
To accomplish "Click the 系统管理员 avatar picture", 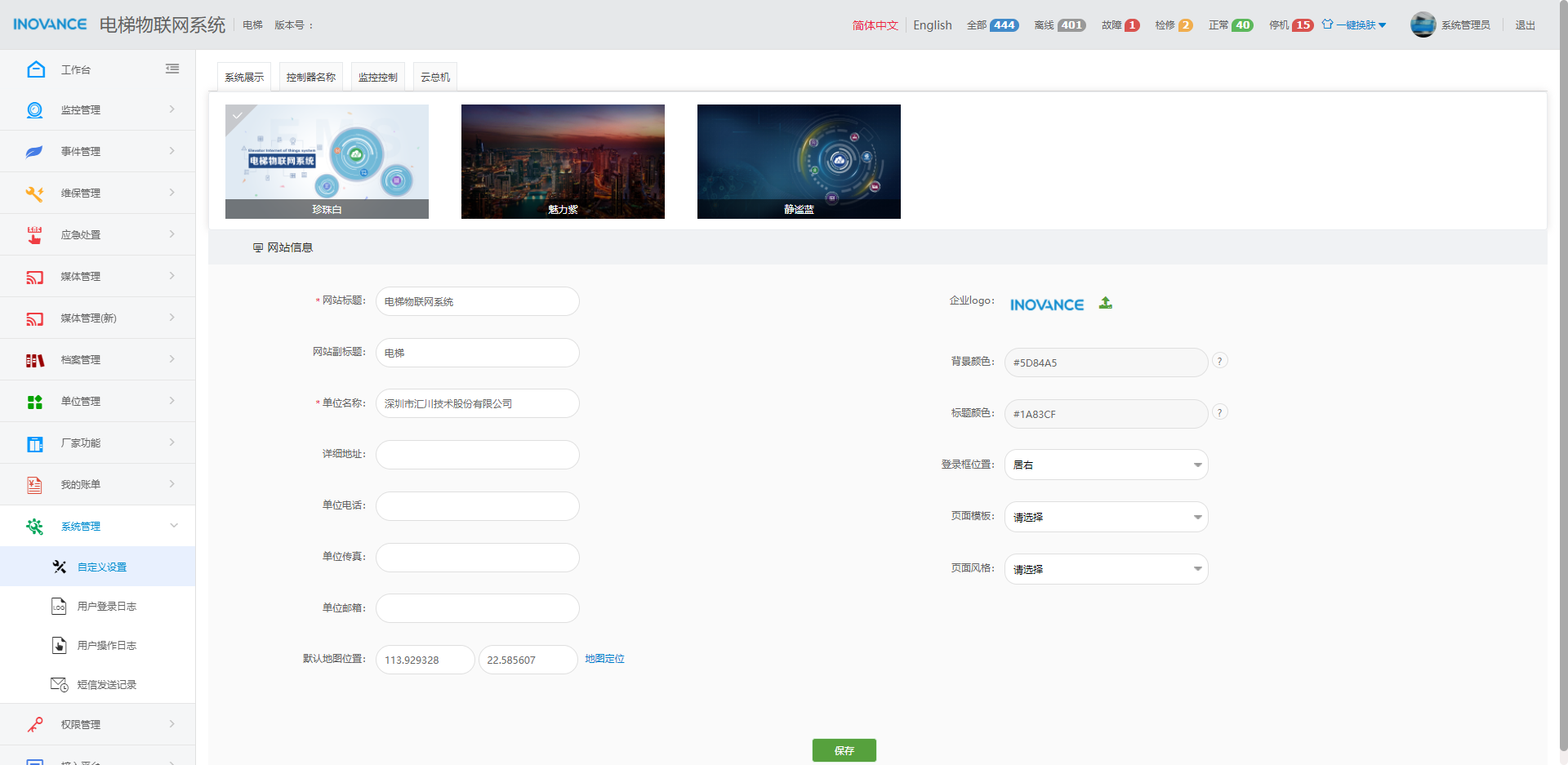I will pyautogui.click(x=1423, y=24).
